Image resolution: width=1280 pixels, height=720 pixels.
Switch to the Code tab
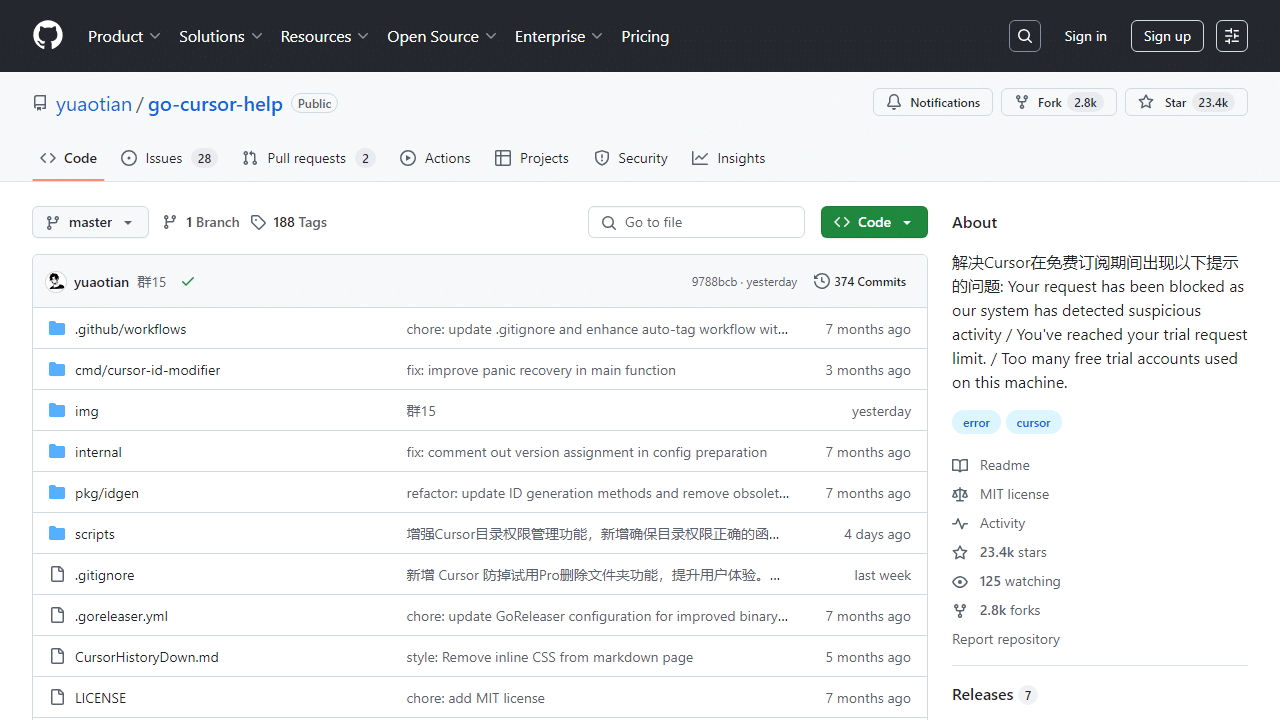pyautogui.click(x=68, y=158)
